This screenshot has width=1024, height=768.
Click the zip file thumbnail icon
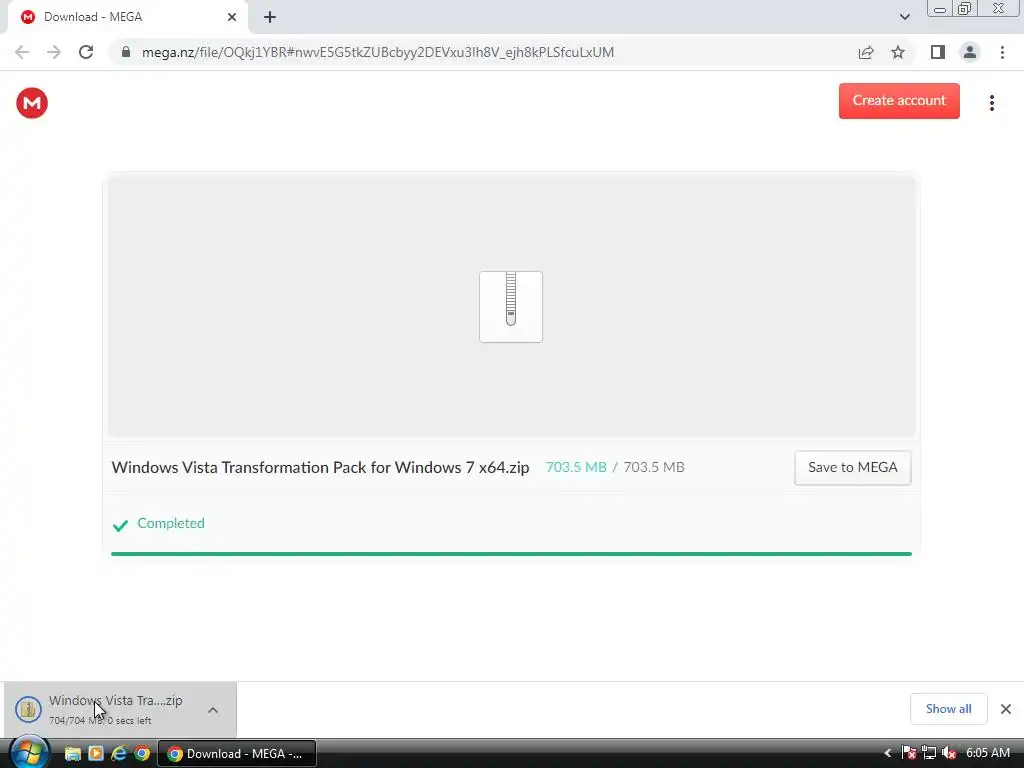[511, 307]
